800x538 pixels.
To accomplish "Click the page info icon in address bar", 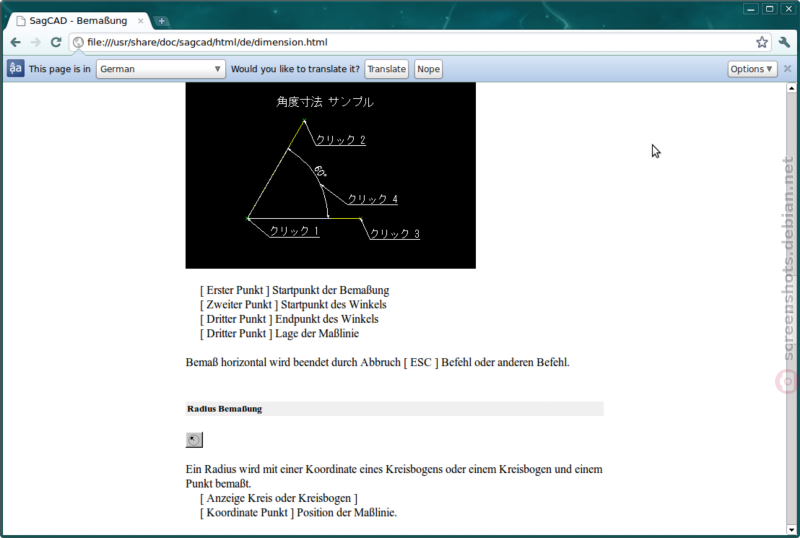I will pos(78,42).
